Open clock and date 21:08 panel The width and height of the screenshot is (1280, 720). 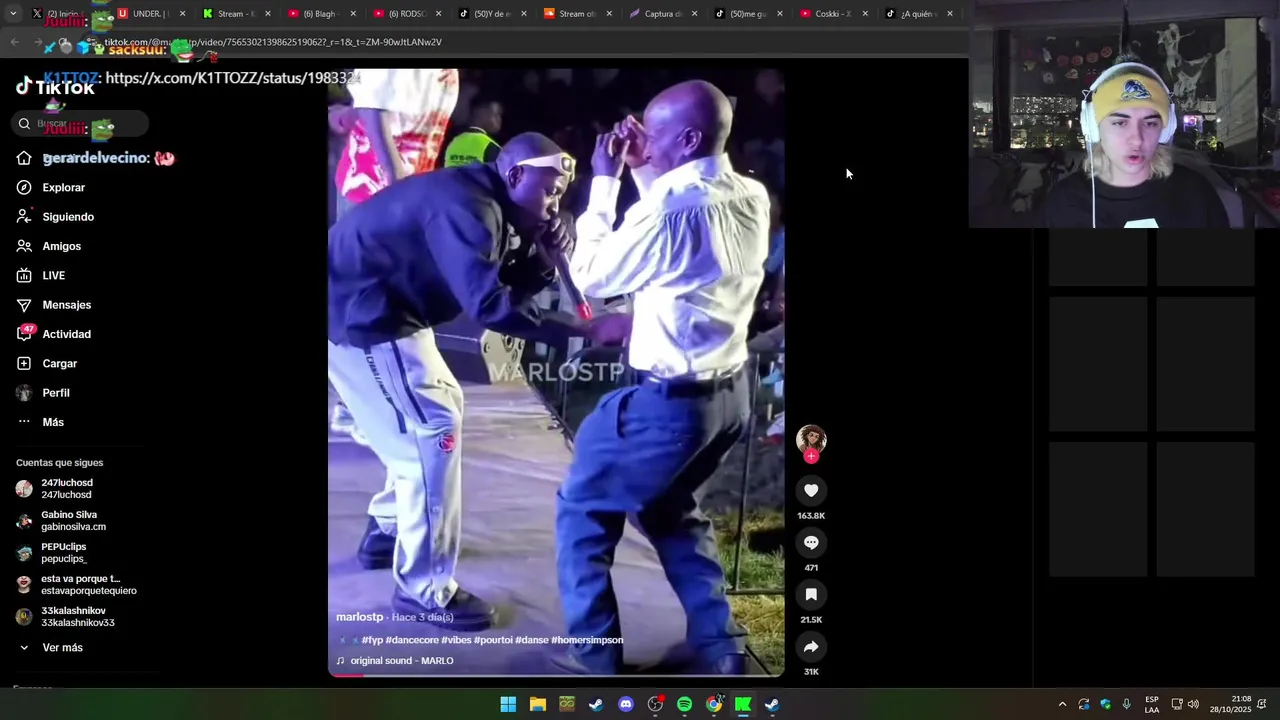point(1229,704)
